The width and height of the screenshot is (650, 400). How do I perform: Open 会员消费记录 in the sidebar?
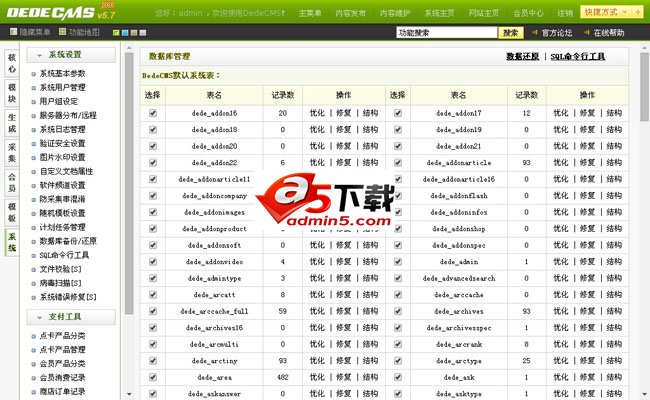63,377
